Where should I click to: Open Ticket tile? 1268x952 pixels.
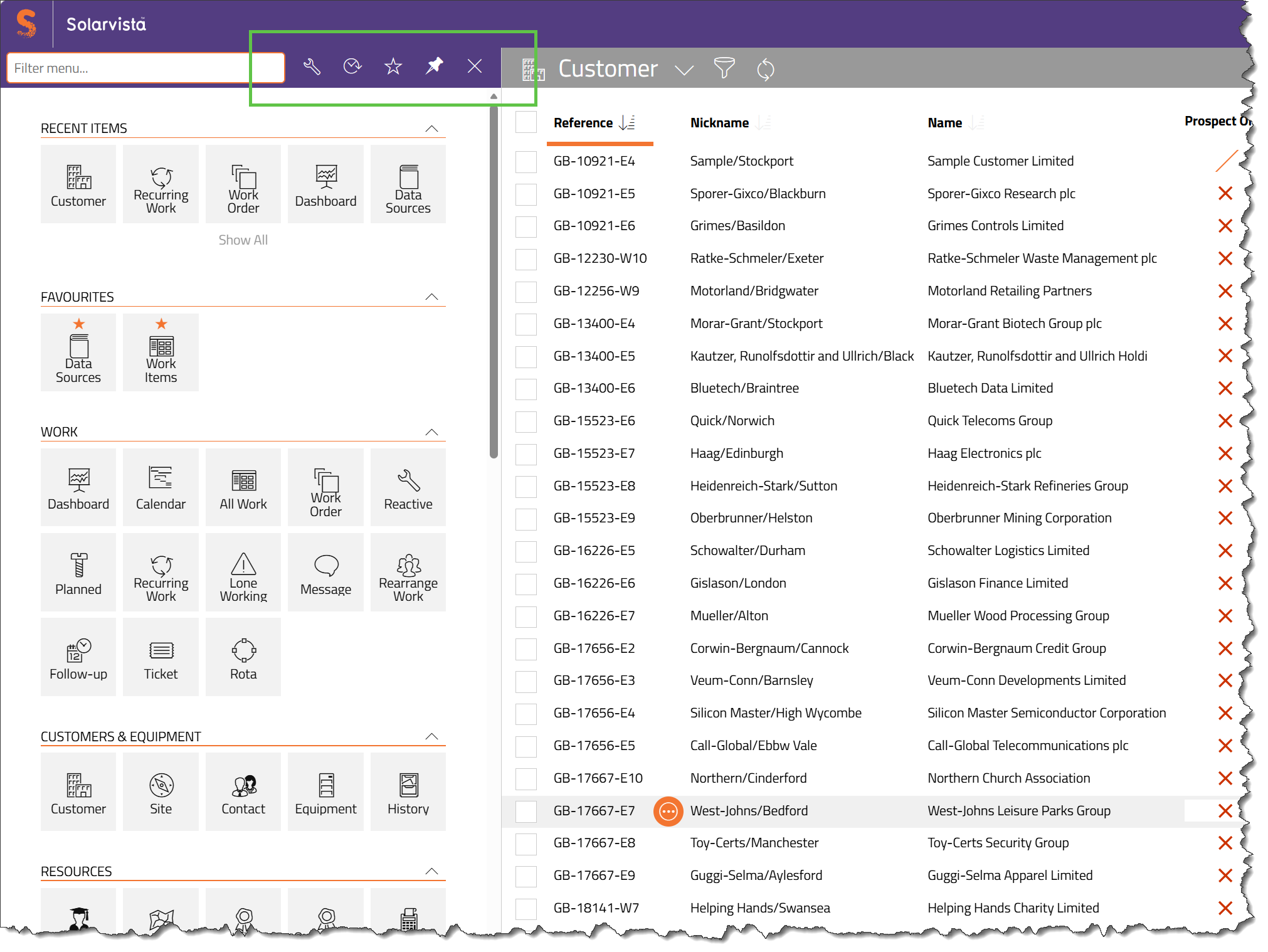click(161, 657)
